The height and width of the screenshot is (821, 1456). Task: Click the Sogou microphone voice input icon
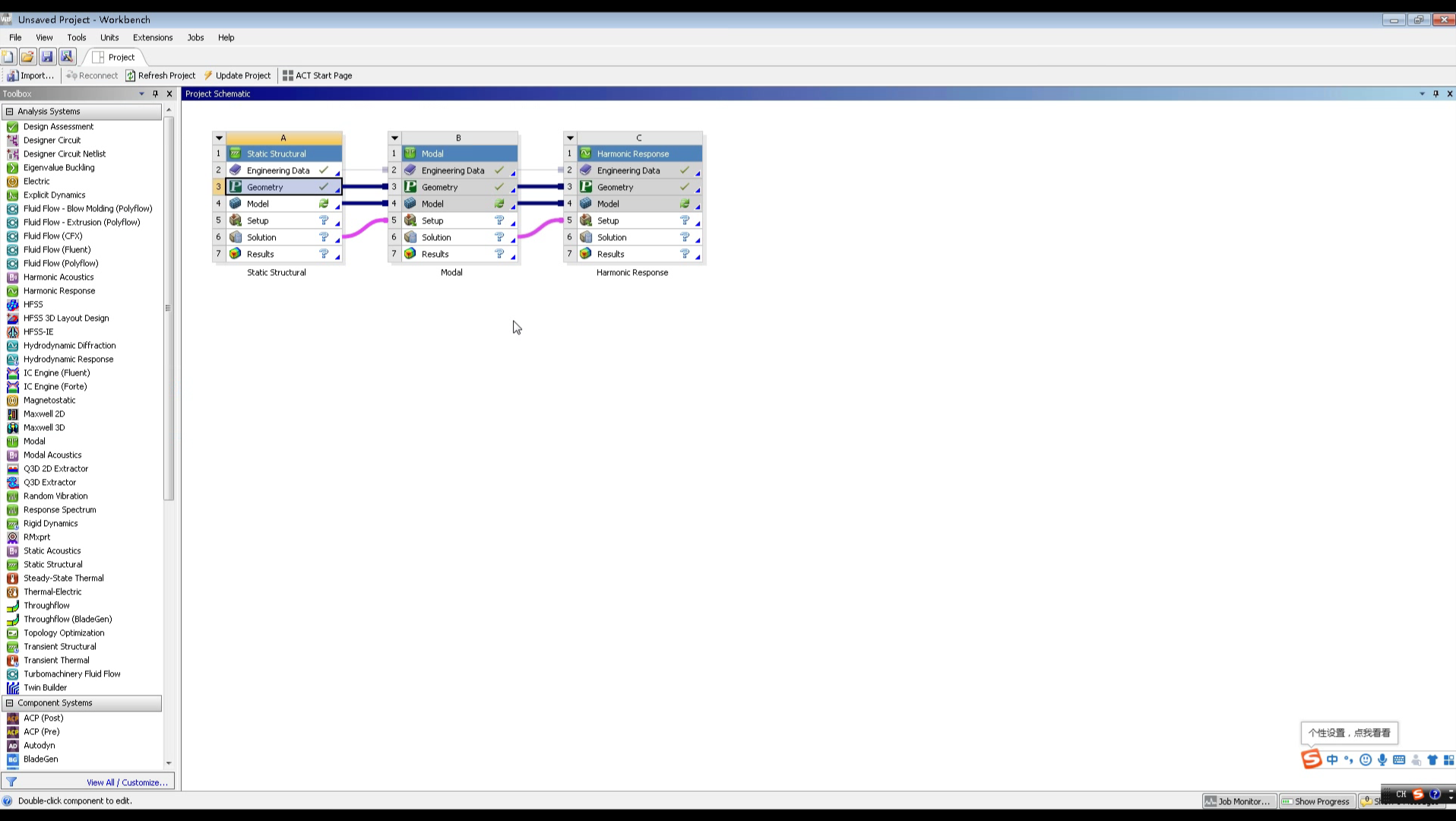(x=1382, y=760)
